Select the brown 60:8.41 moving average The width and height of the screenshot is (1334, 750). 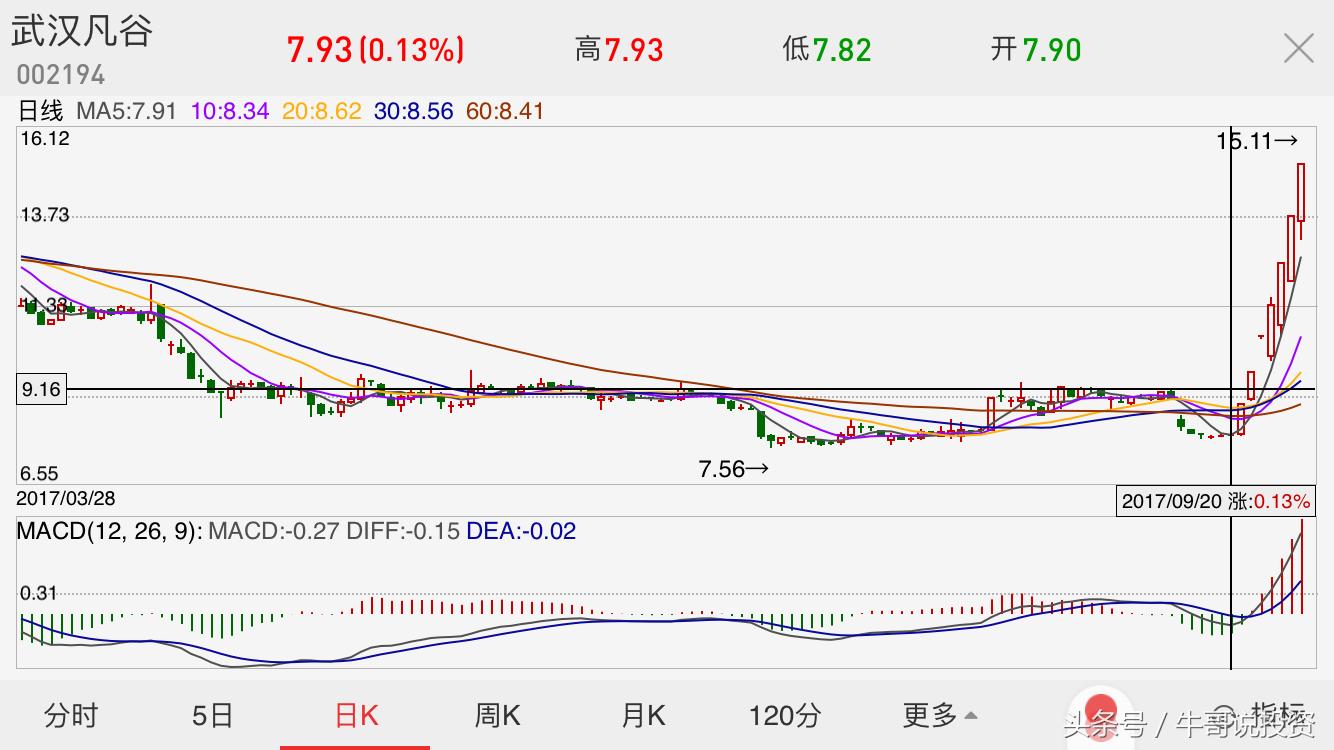pyautogui.click(x=505, y=111)
